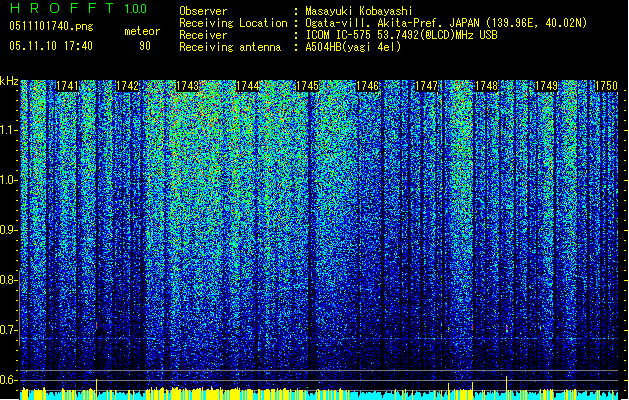Viewport: 629px width, 400px height.
Task: Click the 1746 time marker
Action: [367, 86]
